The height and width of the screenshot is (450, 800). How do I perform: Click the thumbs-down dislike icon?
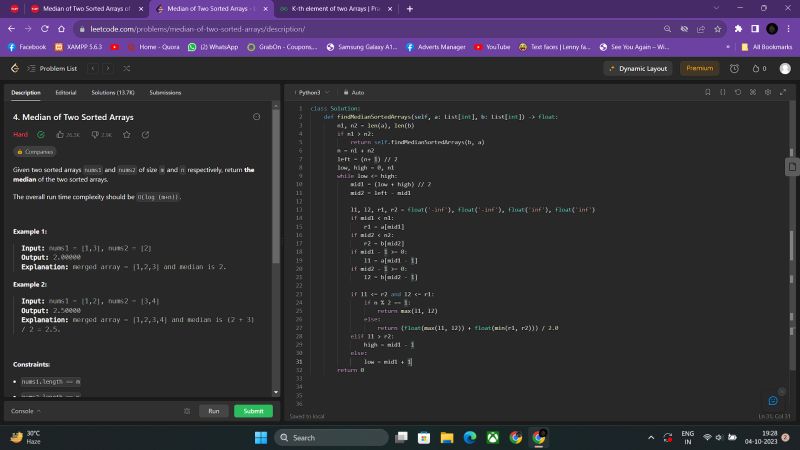tap(96, 134)
